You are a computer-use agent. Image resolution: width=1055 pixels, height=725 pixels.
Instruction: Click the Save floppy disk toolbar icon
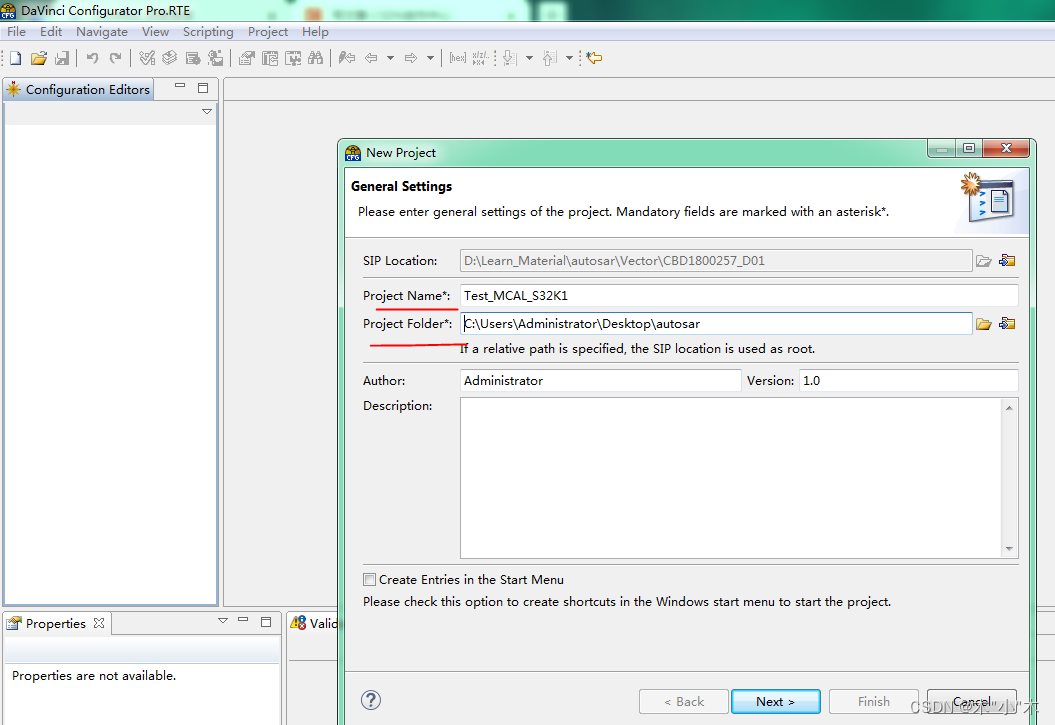point(62,58)
